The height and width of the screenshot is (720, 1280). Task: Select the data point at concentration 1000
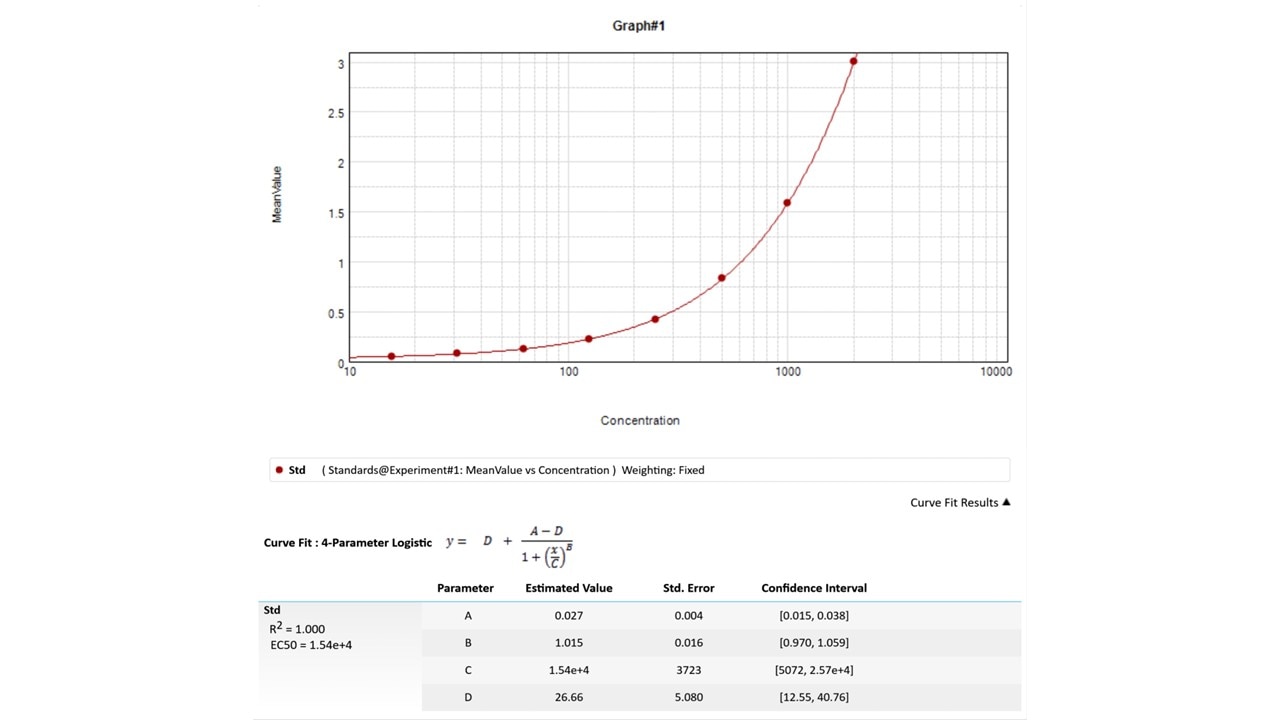(x=787, y=203)
